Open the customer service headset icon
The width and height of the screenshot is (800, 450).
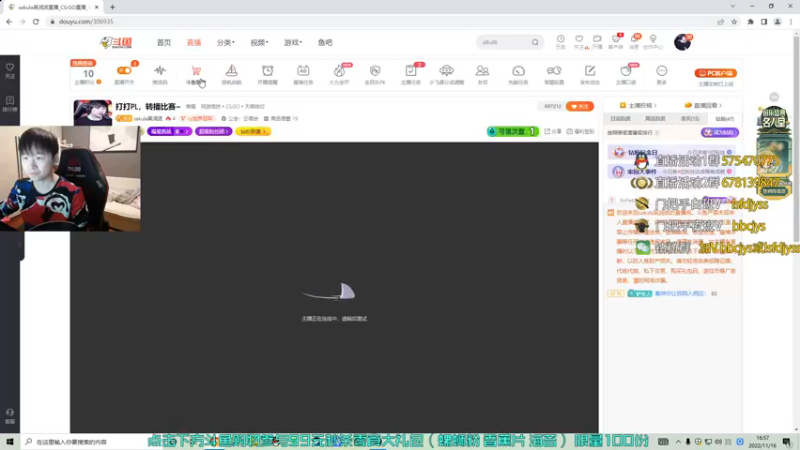tap(10, 416)
